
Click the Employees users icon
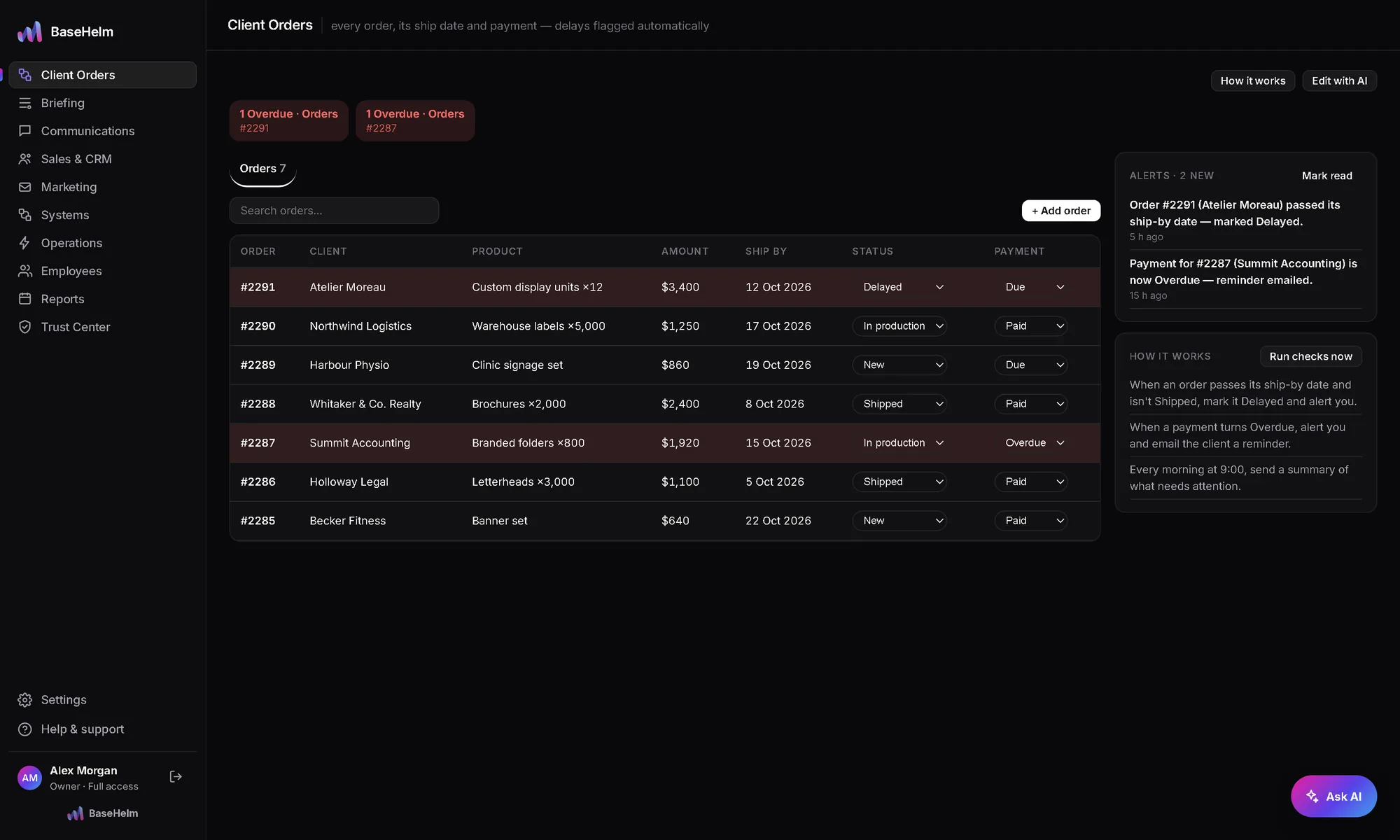[25, 271]
